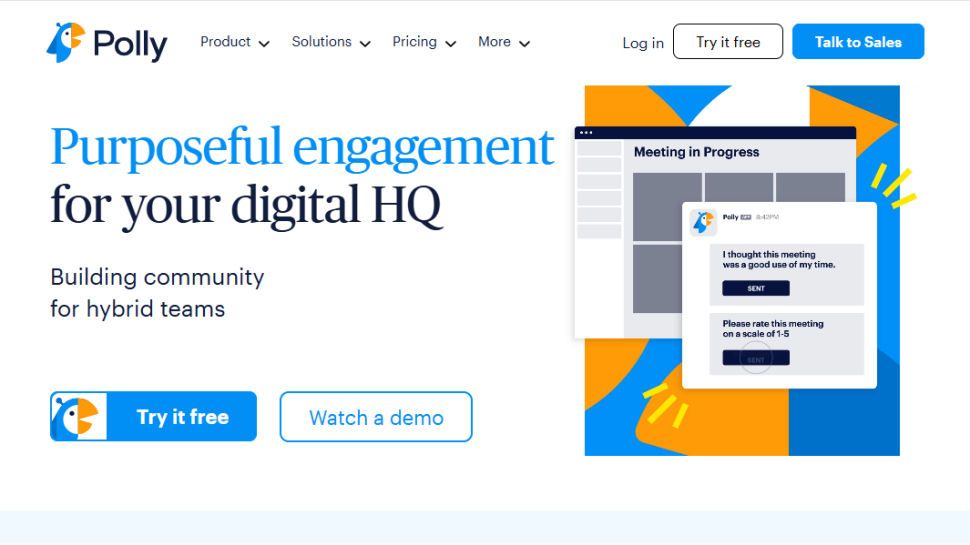Click the Polly wordmark text in header
Image resolution: width=970 pixels, height=545 pixels.
(130, 44)
